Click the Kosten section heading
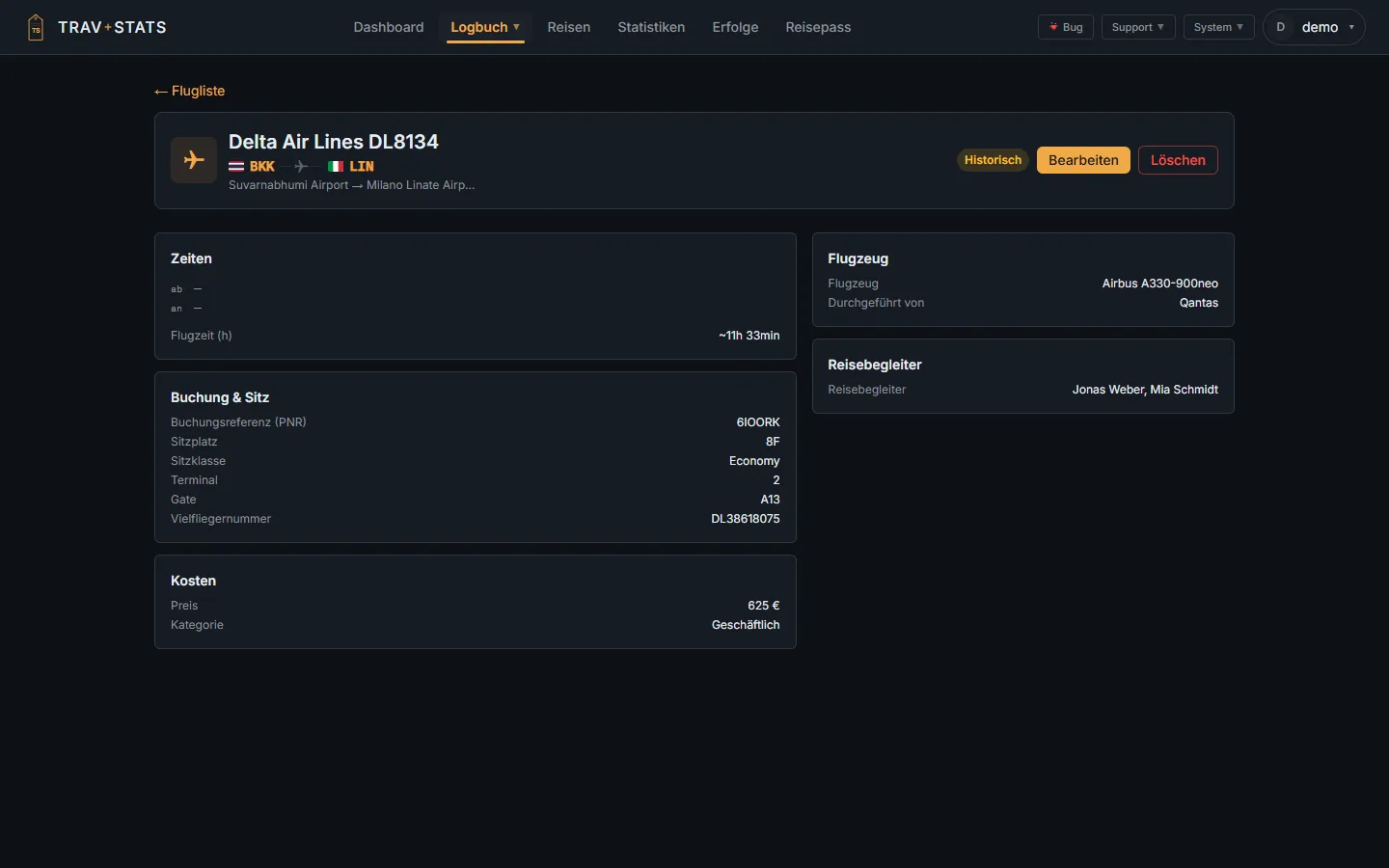The width and height of the screenshot is (1389, 868). click(193, 581)
